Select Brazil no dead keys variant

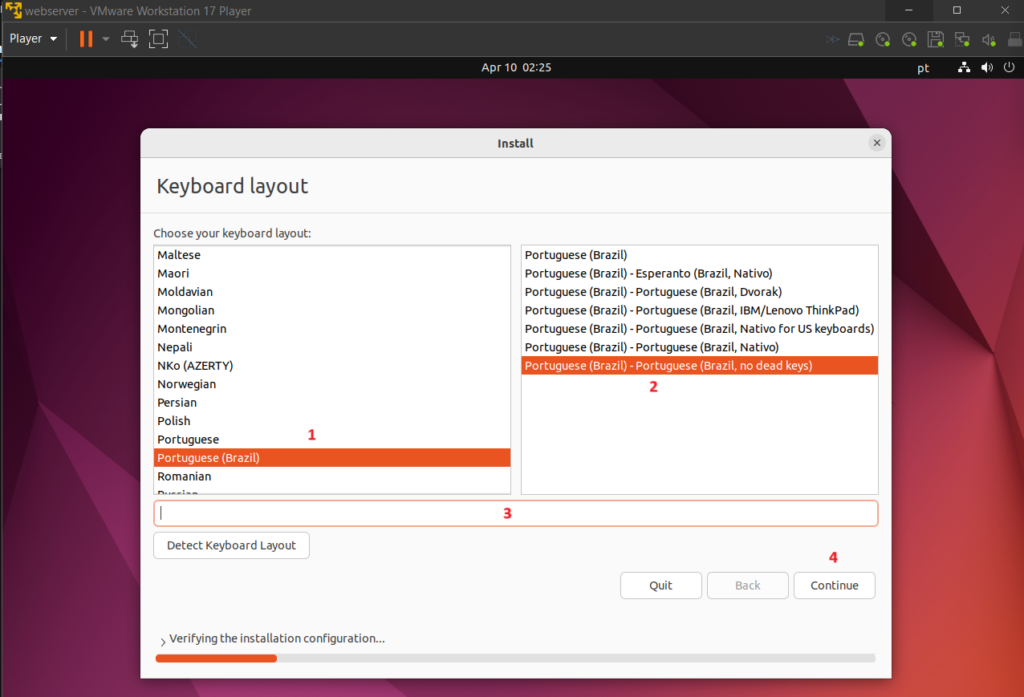(699, 366)
